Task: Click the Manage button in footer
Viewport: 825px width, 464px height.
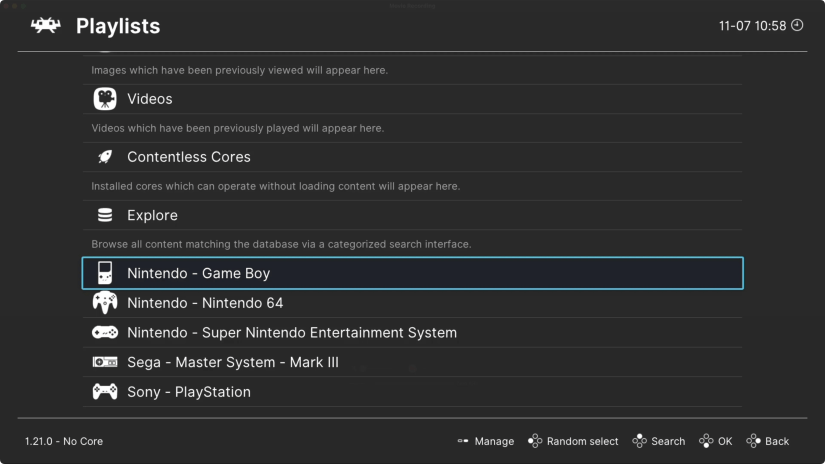Action: pos(486,441)
